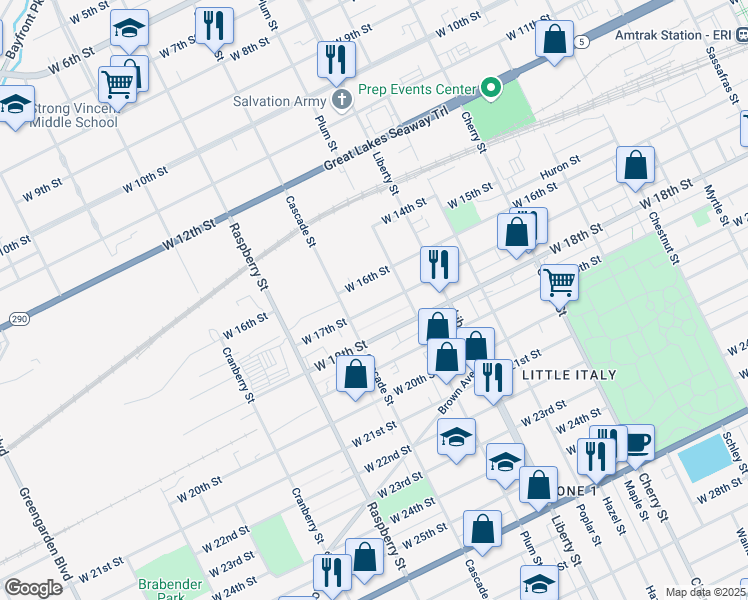Click the Huron St label

(560, 167)
